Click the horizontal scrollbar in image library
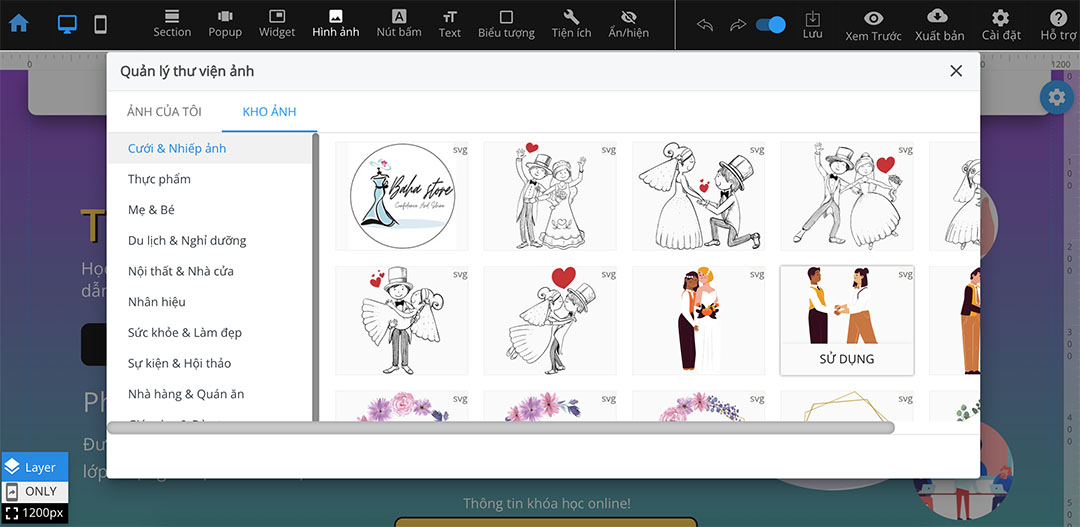 [500, 428]
